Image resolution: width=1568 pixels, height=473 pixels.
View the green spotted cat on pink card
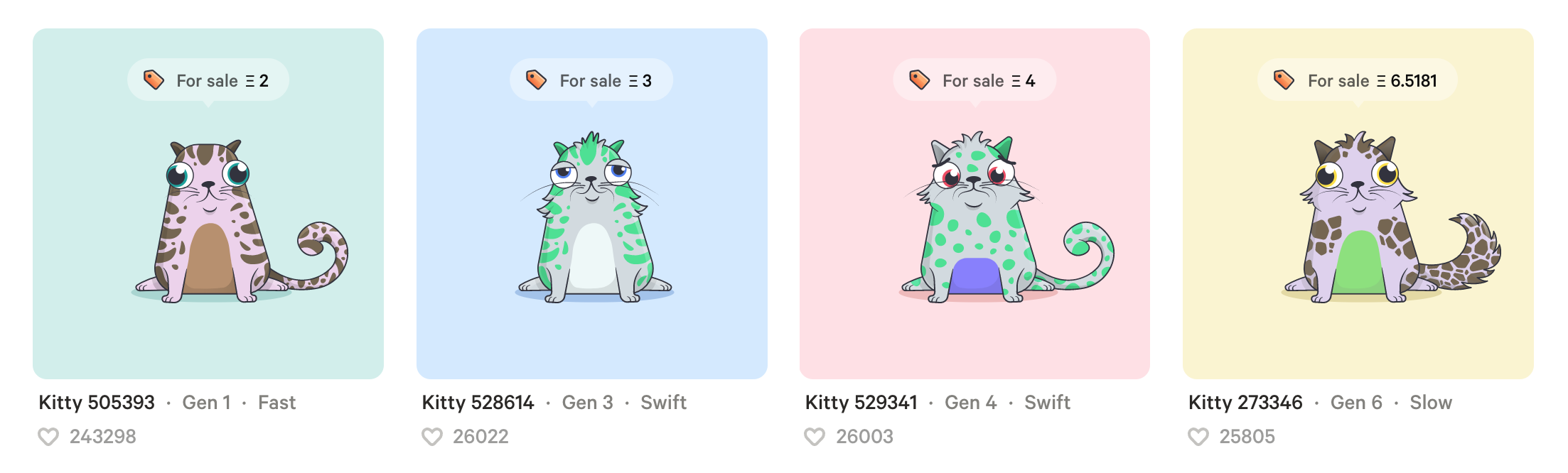tap(1006, 217)
